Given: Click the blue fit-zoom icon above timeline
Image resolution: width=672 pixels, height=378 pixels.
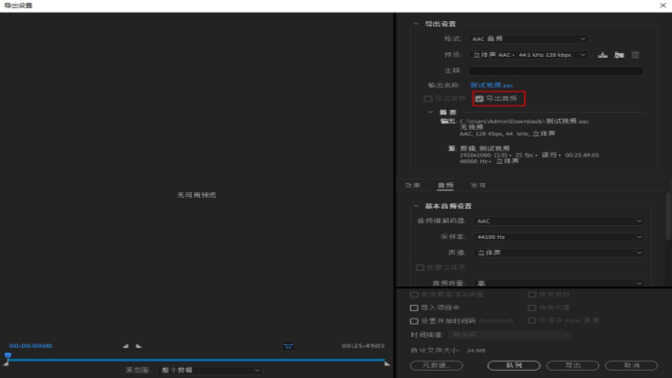Looking at the screenshot, I should pos(288,346).
